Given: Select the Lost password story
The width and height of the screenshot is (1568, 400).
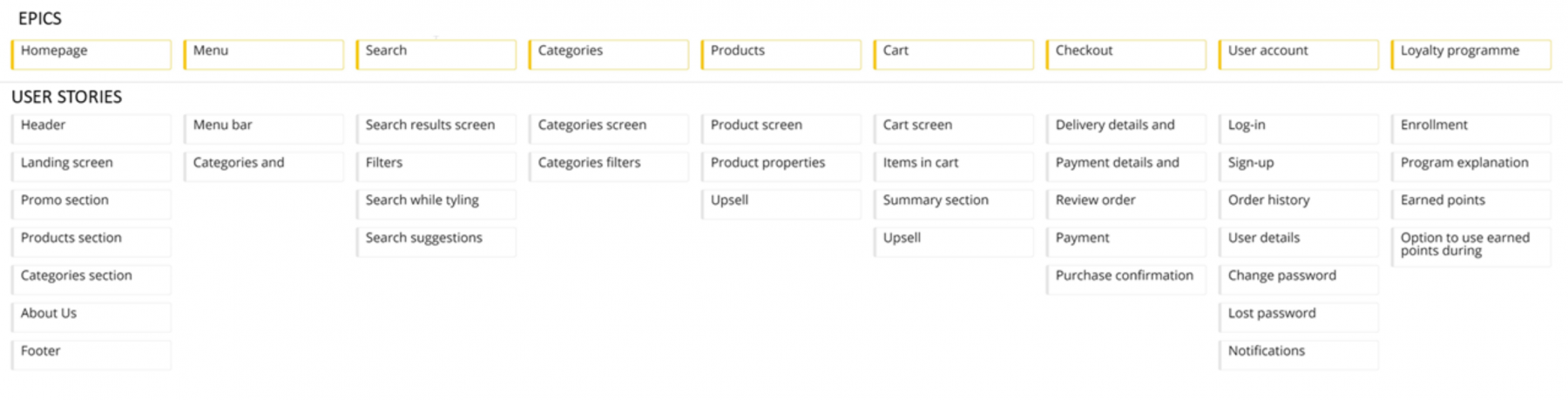Looking at the screenshot, I should (x=1298, y=315).
